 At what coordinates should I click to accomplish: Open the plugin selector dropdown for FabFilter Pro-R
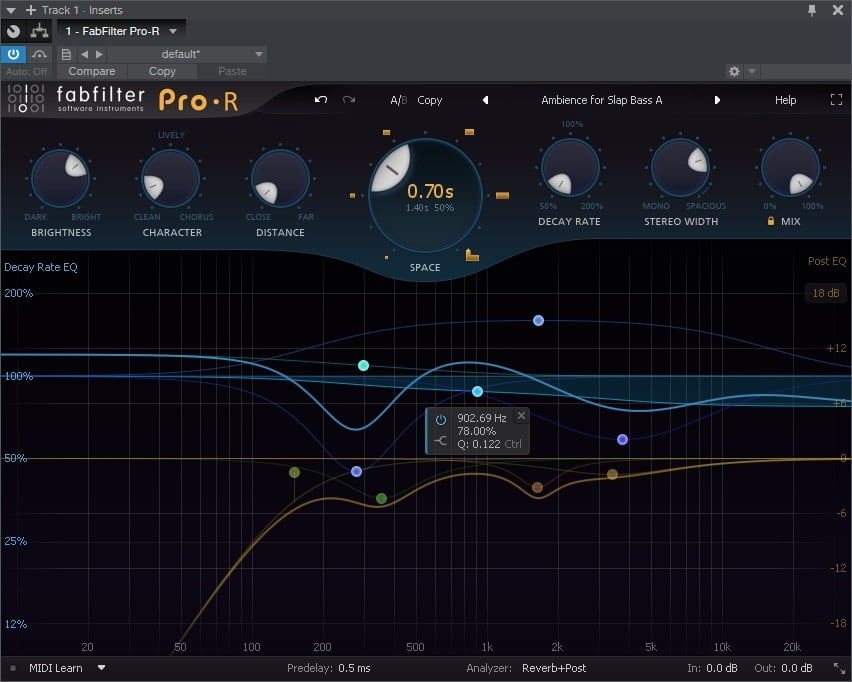pos(121,31)
